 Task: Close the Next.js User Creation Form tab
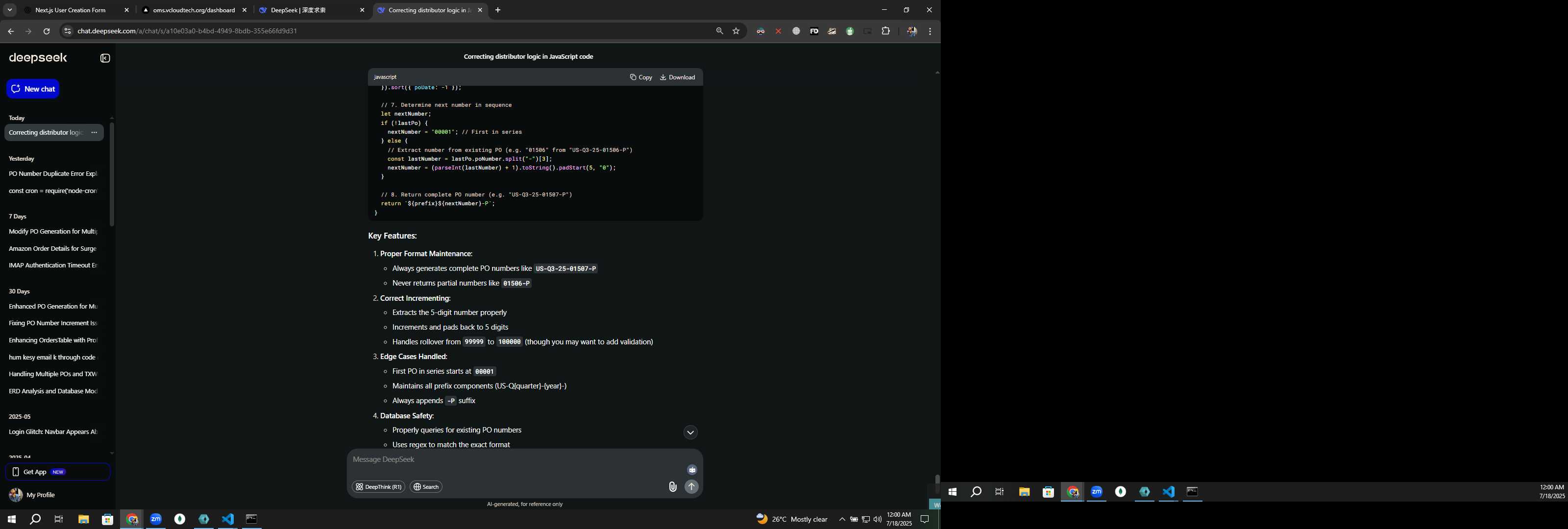point(126,10)
